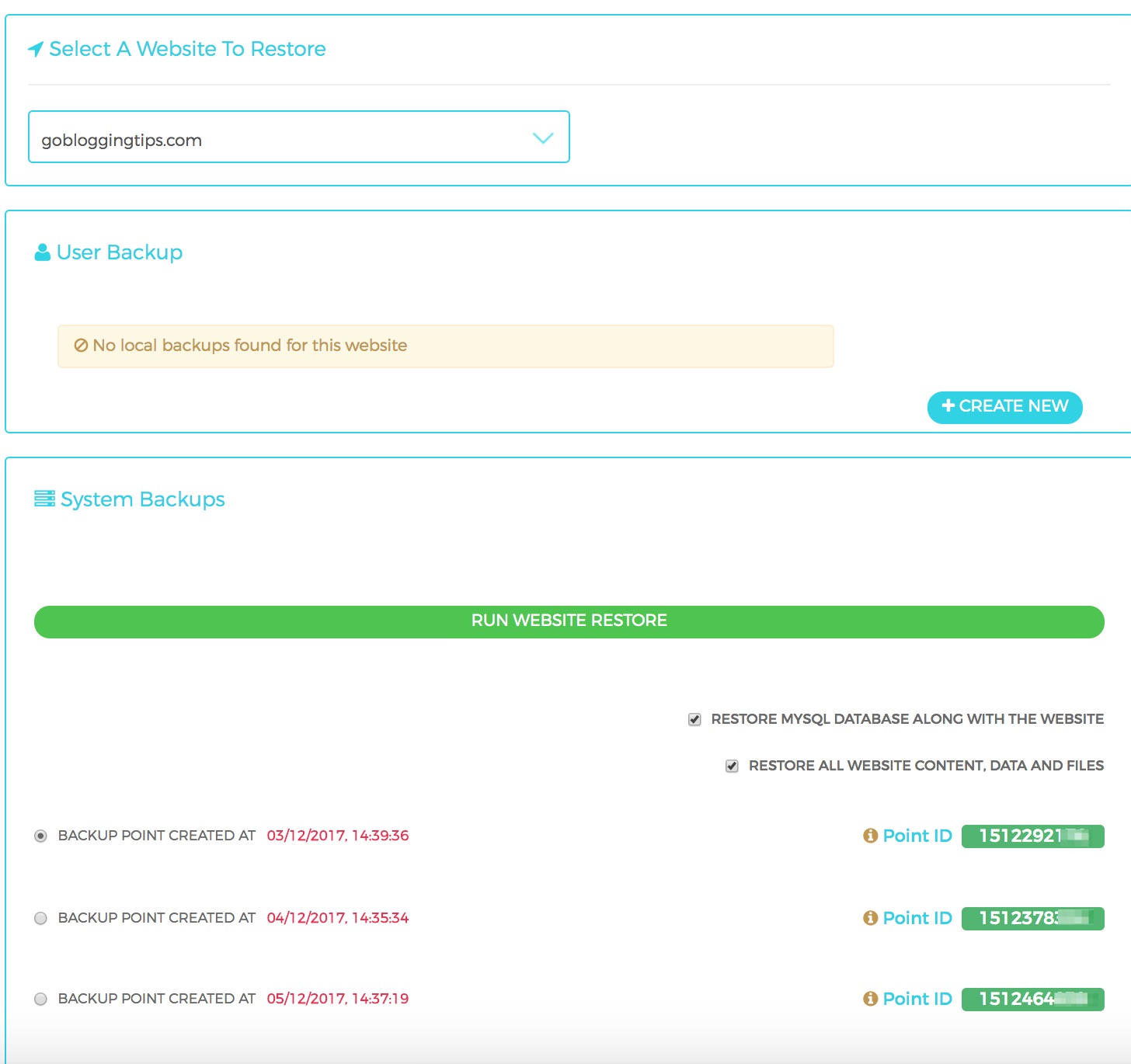Toggle Restore All Website Content, Data and Files checkbox
1131x1064 pixels.
point(732,766)
